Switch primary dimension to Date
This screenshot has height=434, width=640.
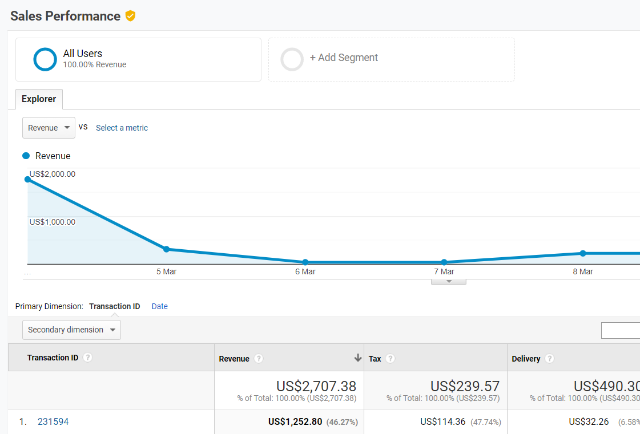tap(159, 306)
